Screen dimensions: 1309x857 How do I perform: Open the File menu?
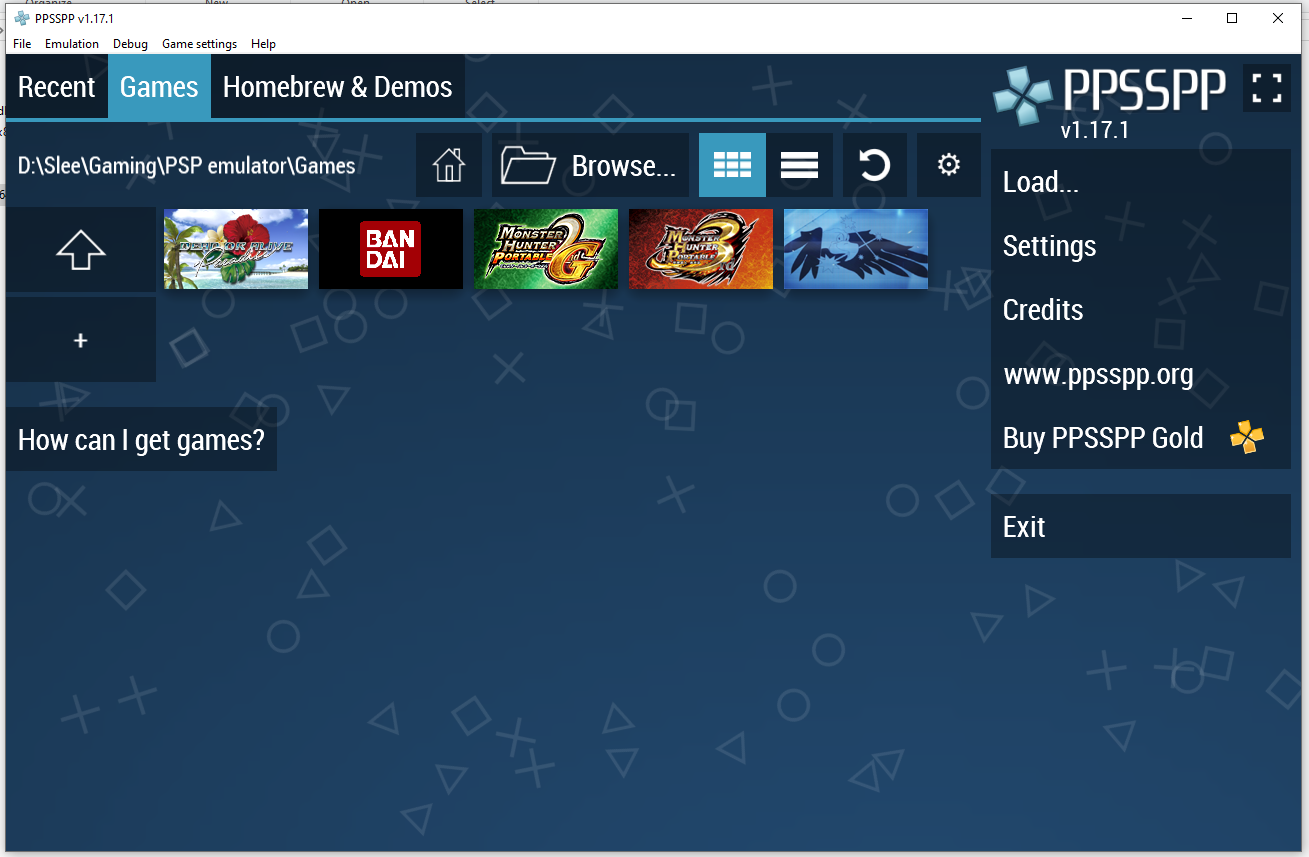pos(22,44)
